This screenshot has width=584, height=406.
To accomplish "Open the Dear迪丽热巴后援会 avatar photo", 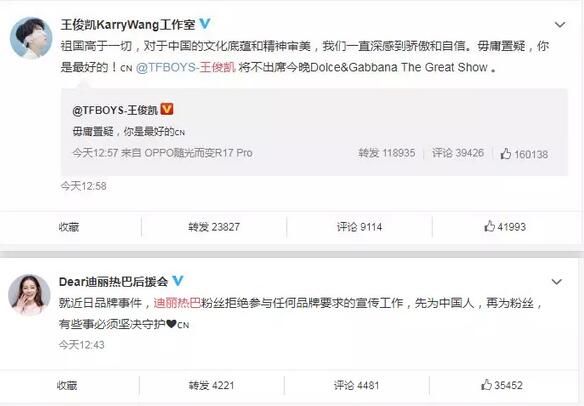I will tap(29, 295).
